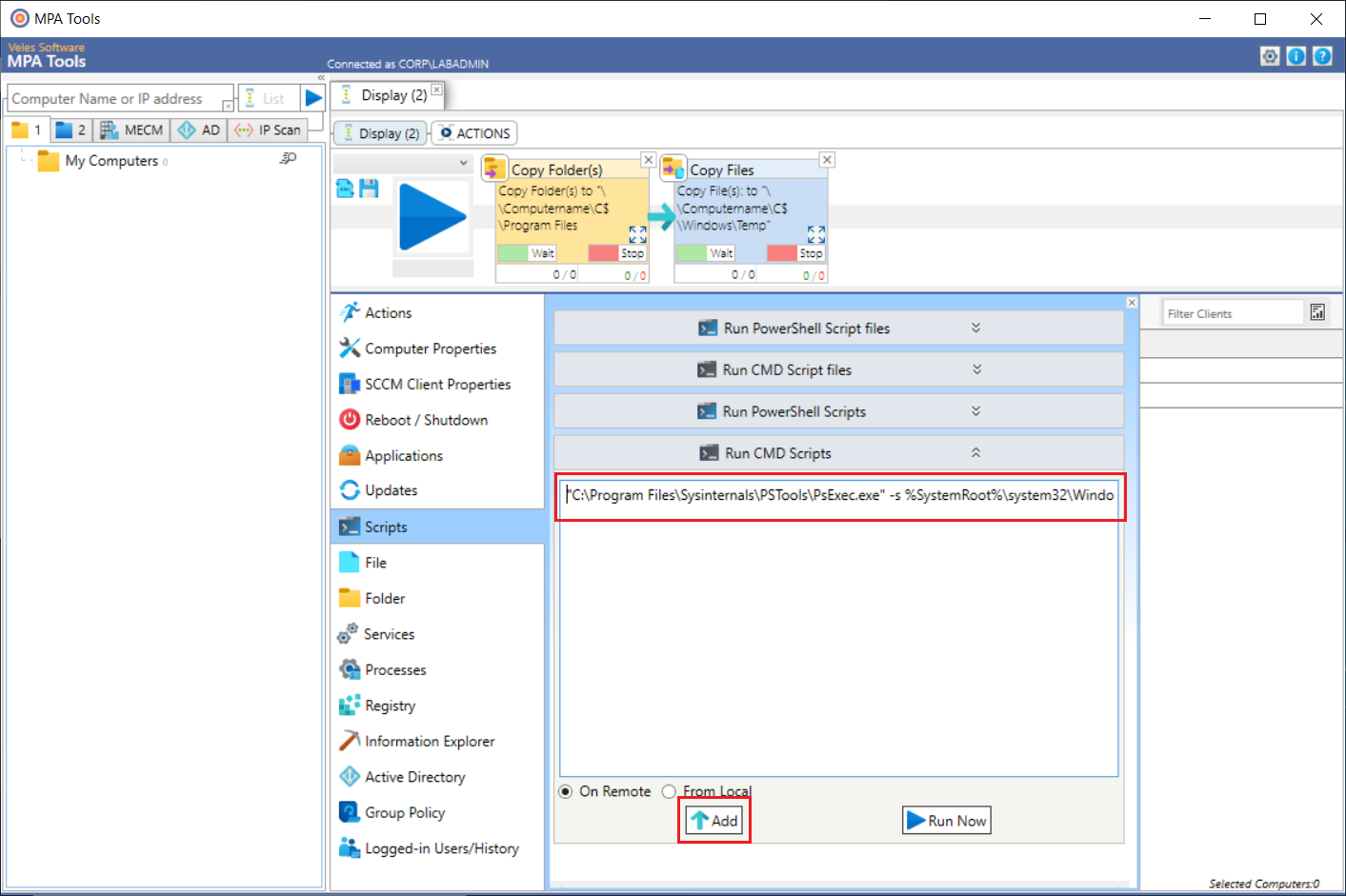This screenshot has width=1346, height=896.
Task: Select the Scripts category
Action: tap(437, 527)
